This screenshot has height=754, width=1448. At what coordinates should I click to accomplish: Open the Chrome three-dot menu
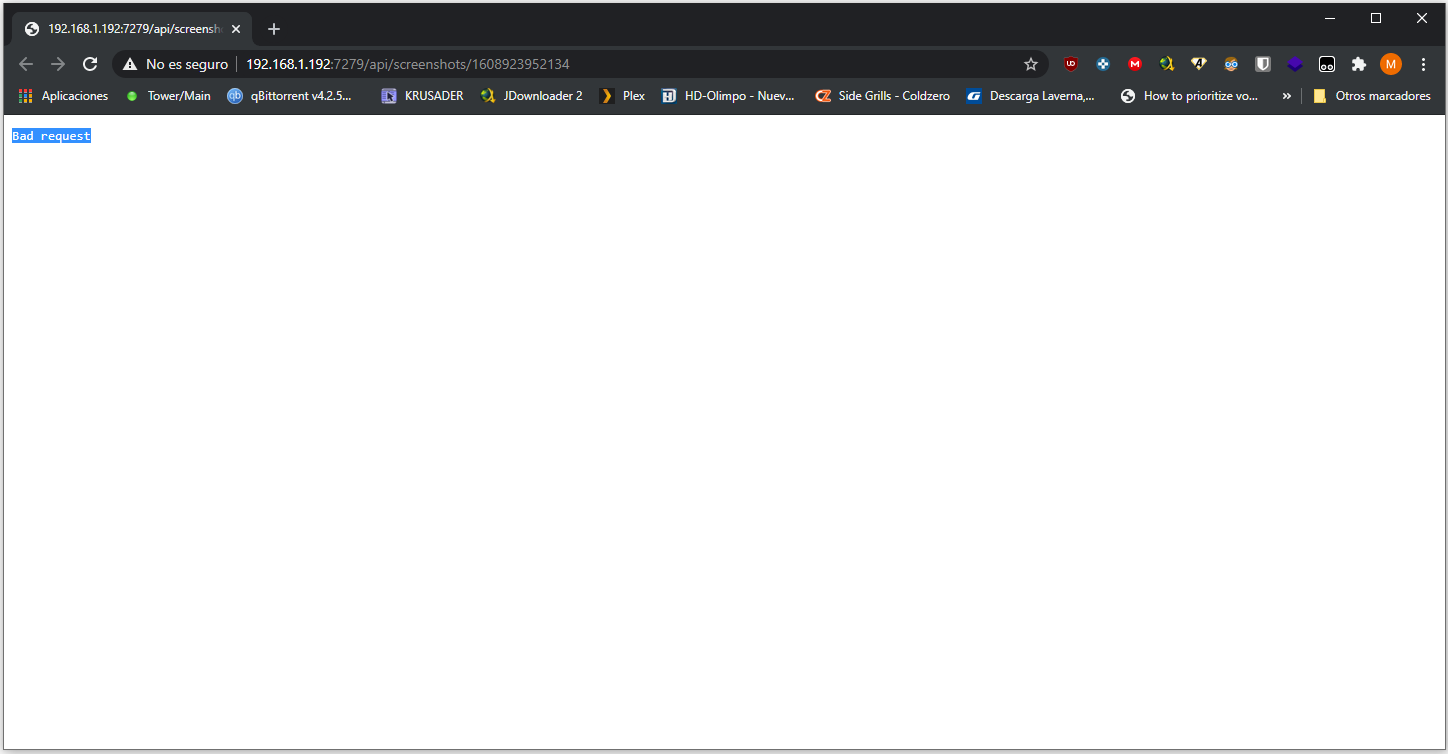pyautogui.click(x=1424, y=64)
